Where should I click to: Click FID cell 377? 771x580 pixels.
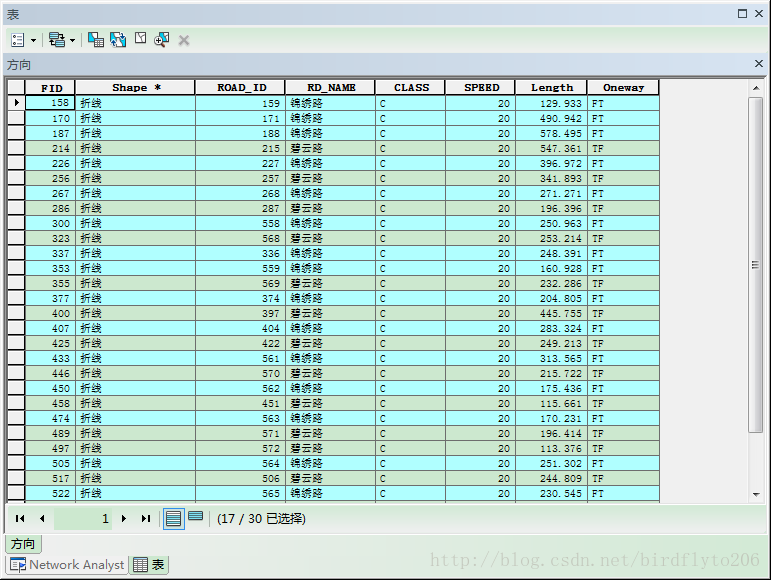point(50,298)
